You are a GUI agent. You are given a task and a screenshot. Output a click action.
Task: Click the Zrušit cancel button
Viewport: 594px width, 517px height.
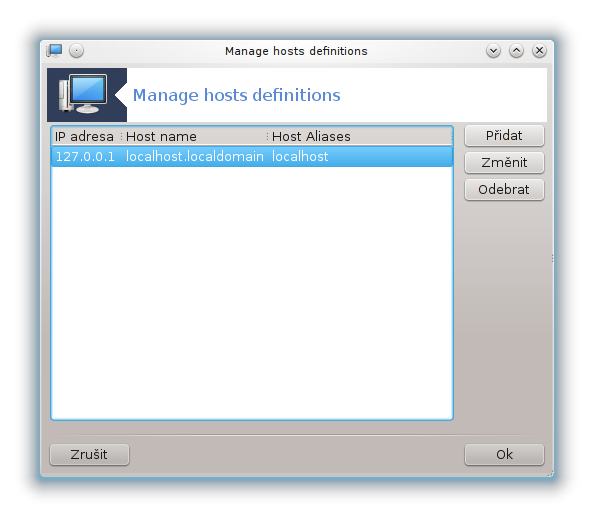click(89, 455)
